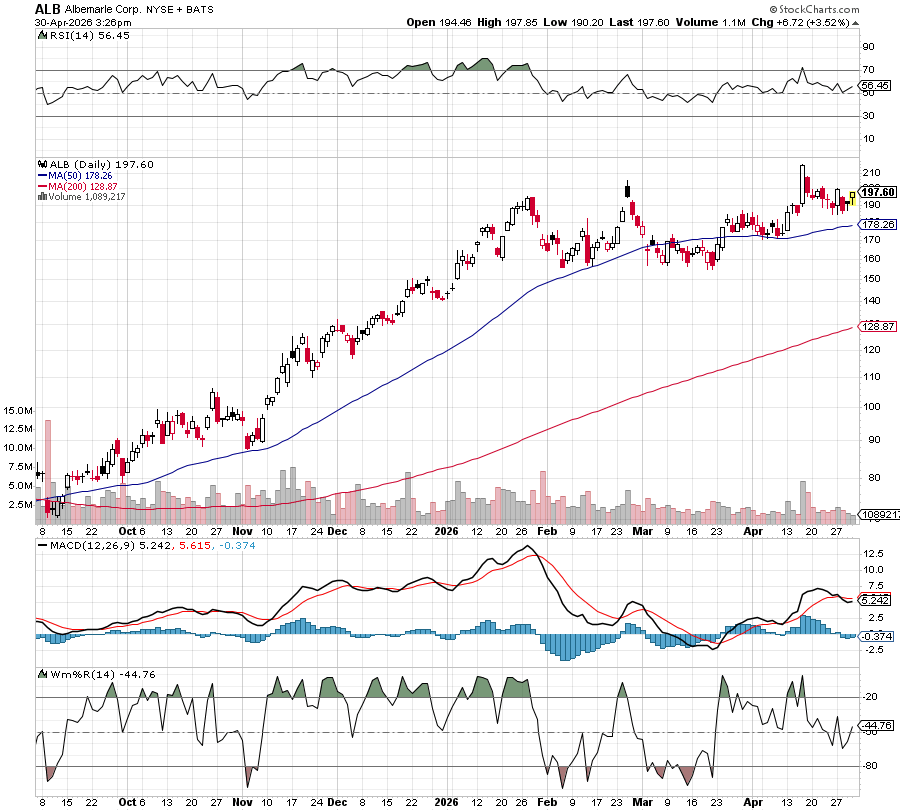This screenshot has height=811, width=900.
Task: Click the red MA(200) line marker
Action: [x=41, y=186]
